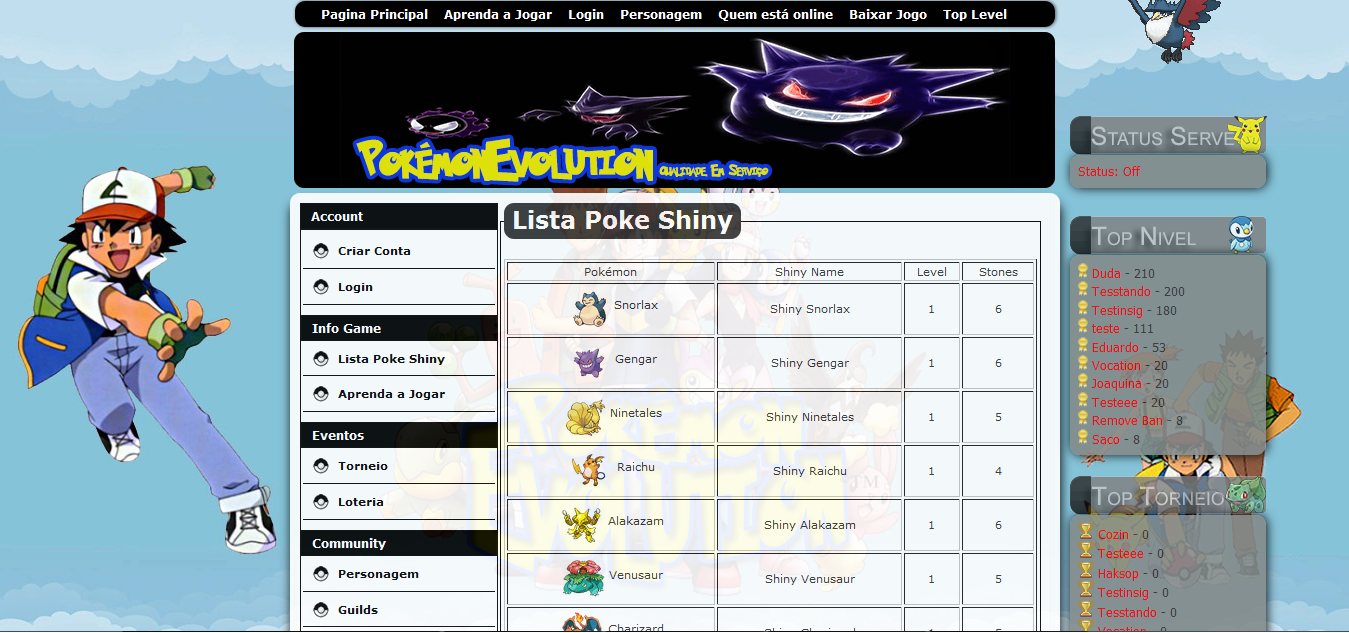
Task: Click the medal icon beside Duda
Action: click(x=1083, y=272)
